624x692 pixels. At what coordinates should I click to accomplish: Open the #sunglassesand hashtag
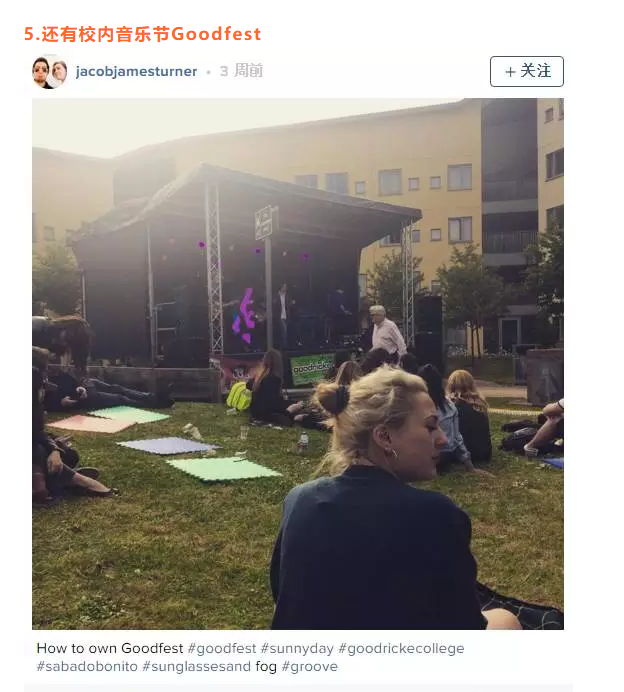pyautogui.click(x=196, y=666)
